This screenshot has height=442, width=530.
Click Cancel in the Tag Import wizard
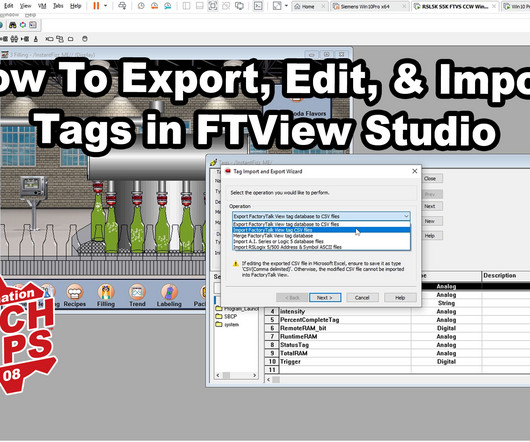coord(362,298)
